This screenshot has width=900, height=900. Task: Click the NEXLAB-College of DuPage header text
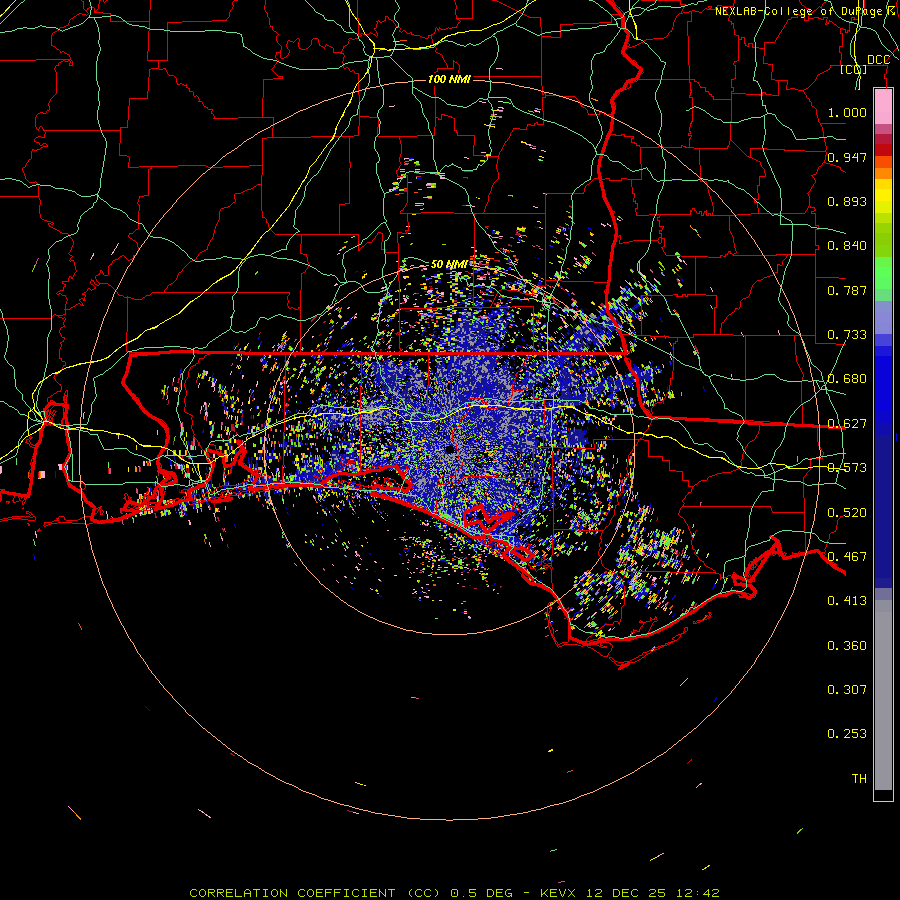[x=806, y=11]
